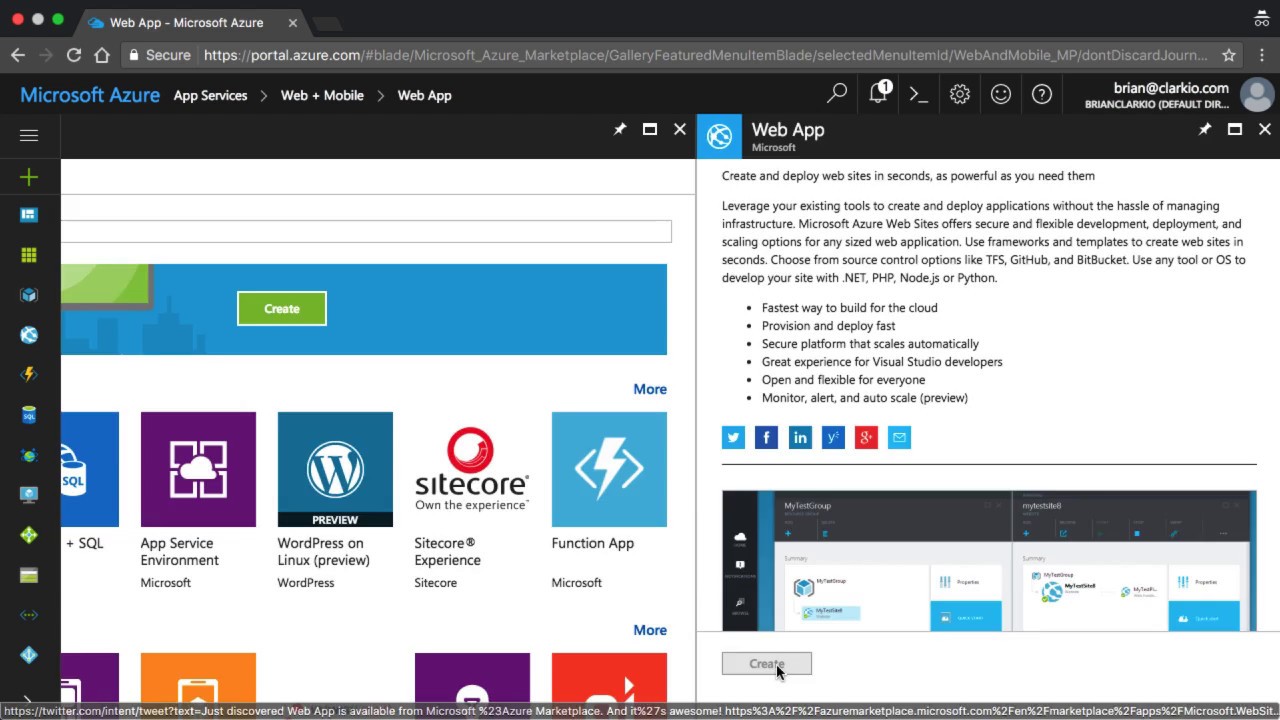
Task: Click Web + Mobile breadcrumb
Action: coord(322,95)
